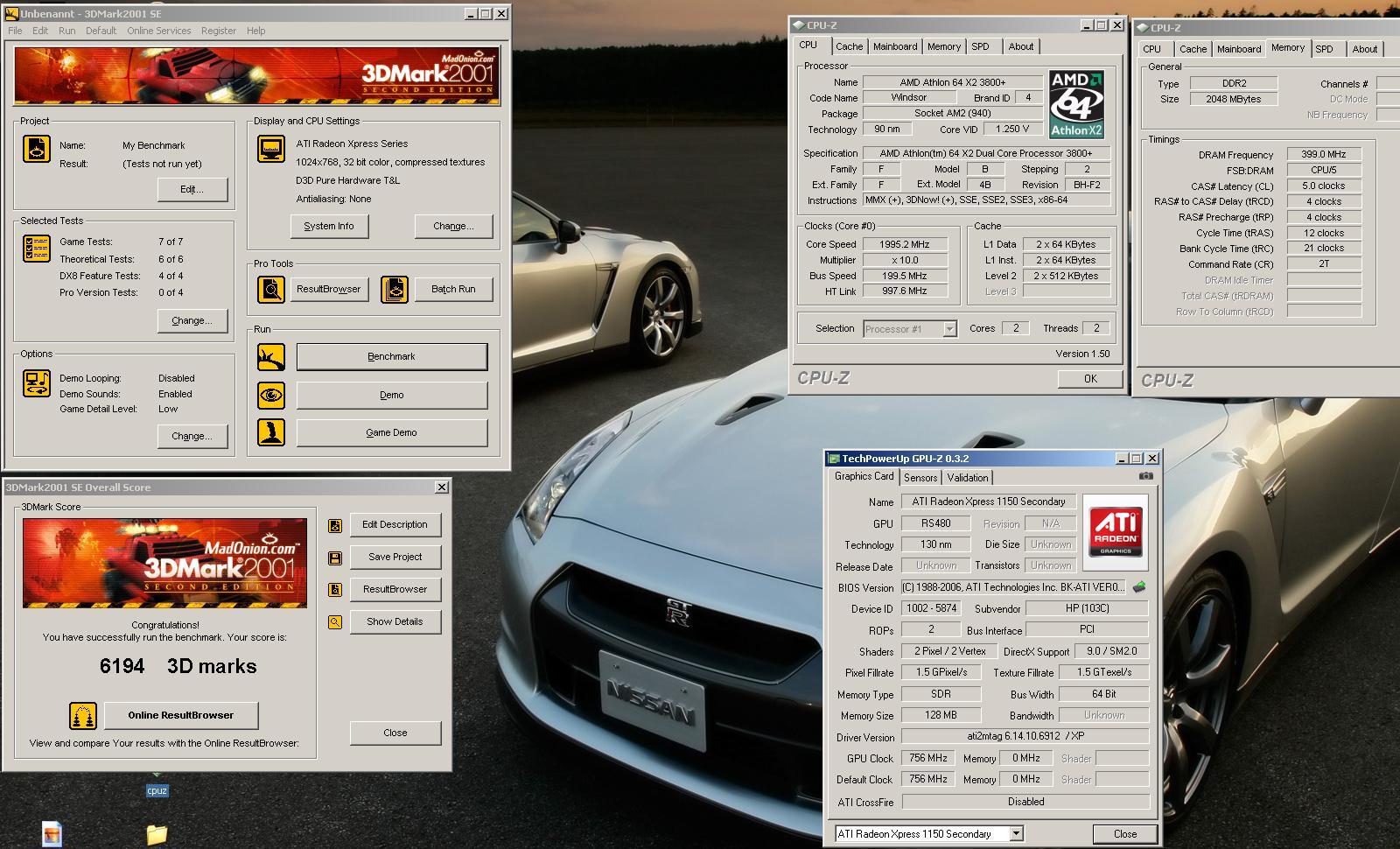This screenshot has width=1400, height=849.
Task: Click the Core Speed 1995.2 MHz field
Action: tap(905, 244)
